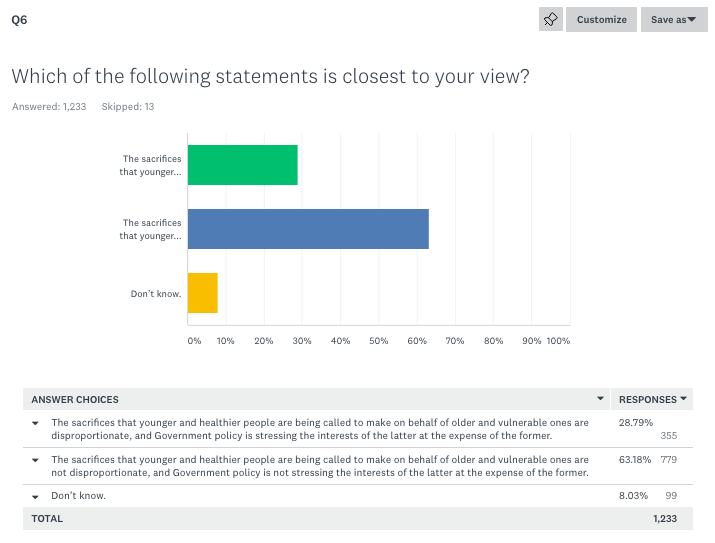Click the 355 response count
Viewport: 715px width, 543px height.
(669, 436)
